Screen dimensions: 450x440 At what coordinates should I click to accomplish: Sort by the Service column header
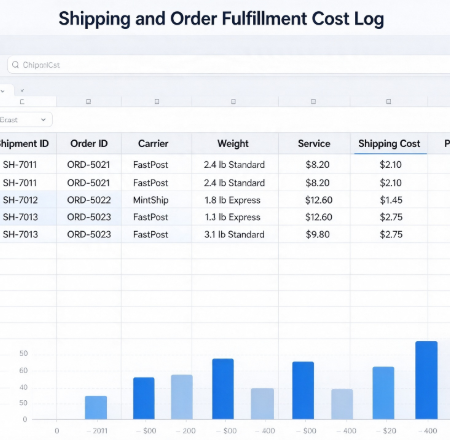(314, 144)
